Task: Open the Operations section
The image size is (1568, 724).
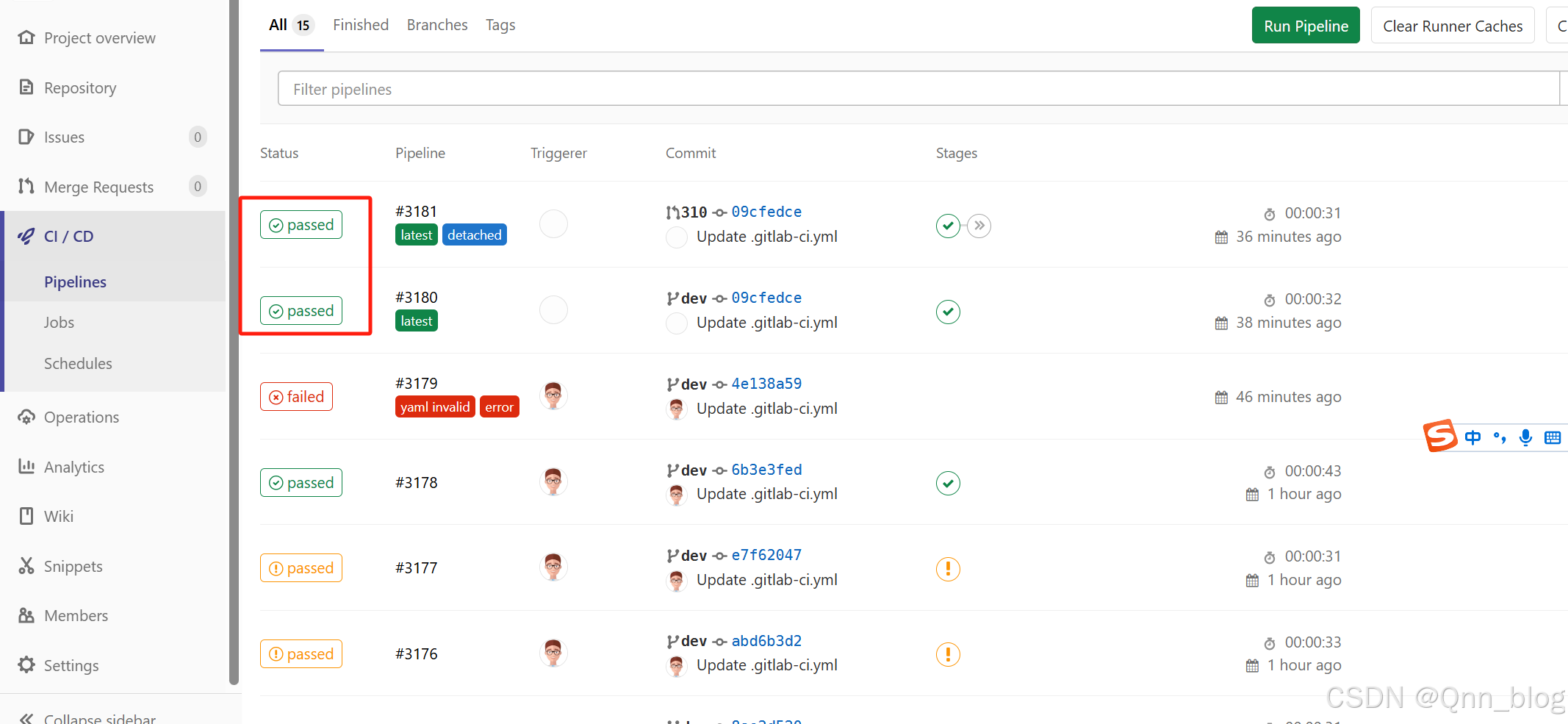Action: (81, 417)
